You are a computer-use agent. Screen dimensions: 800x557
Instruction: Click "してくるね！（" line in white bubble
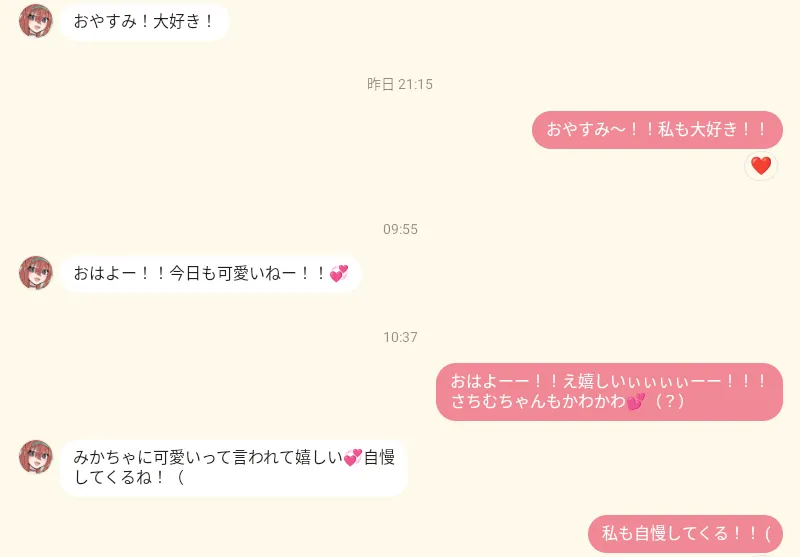pos(129,477)
